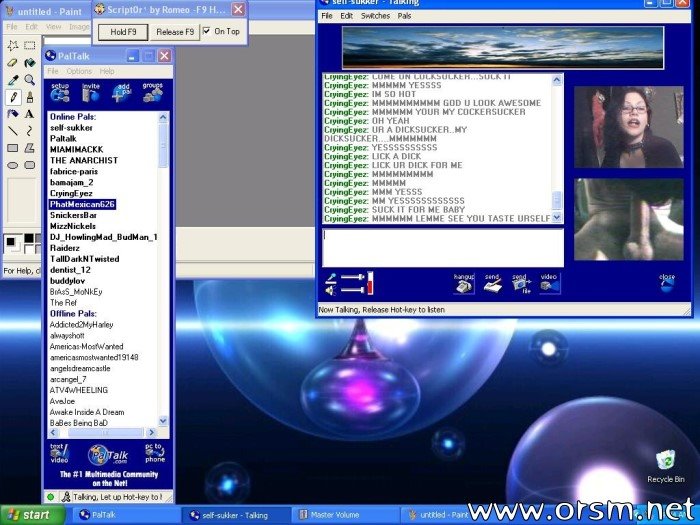Click the send file icon
The width and height of the screenshot is (700, 525).
click(521, 283)
